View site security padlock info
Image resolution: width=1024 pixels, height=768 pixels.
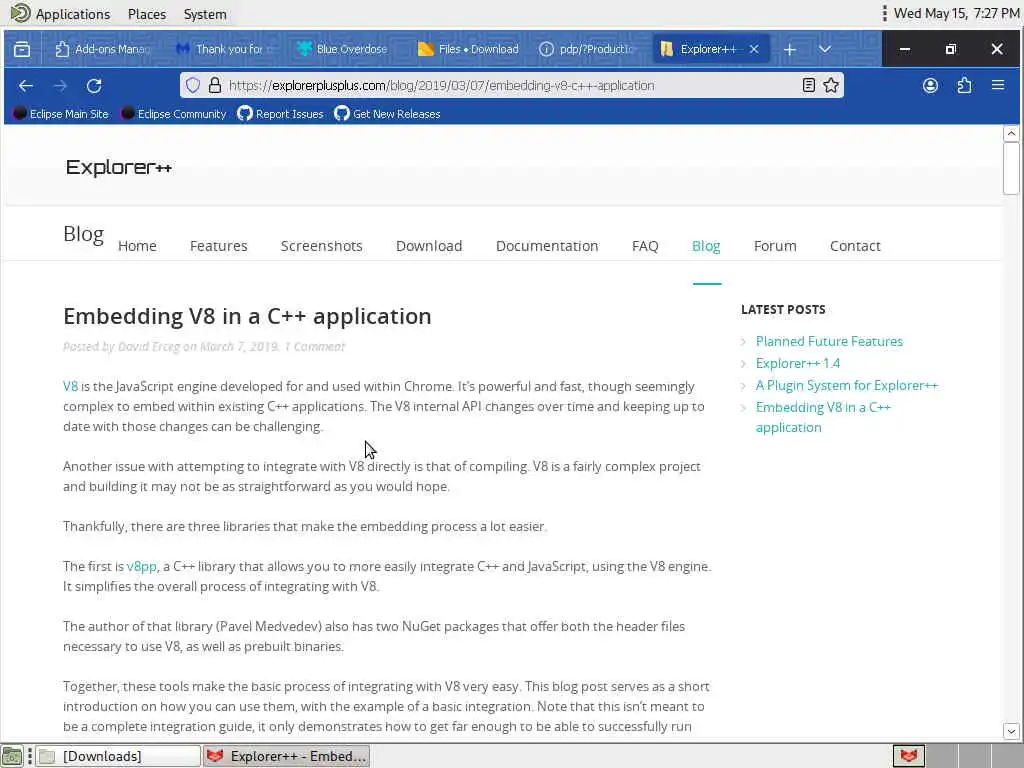click(x=215, y=86)
